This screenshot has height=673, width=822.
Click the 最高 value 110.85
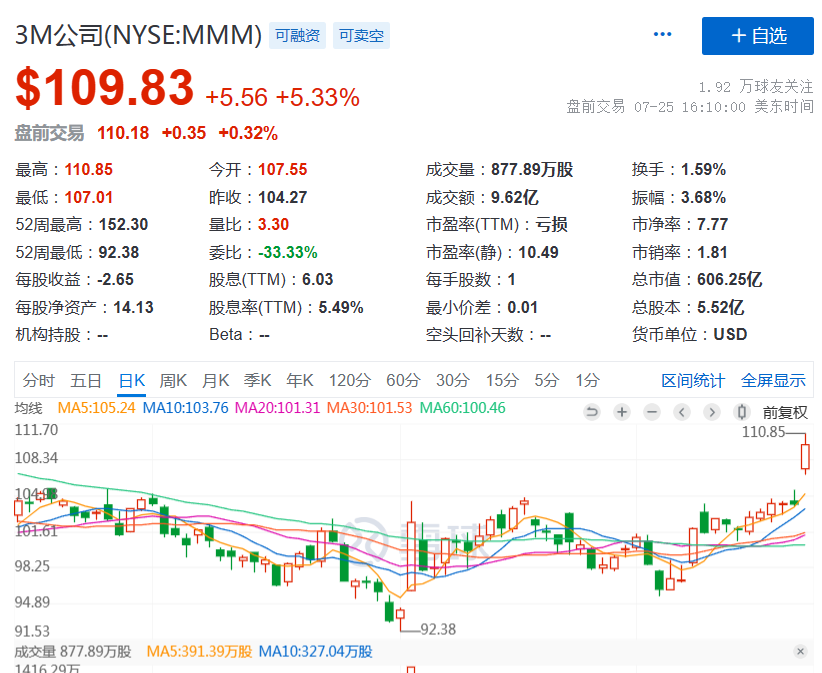[89, 170]
